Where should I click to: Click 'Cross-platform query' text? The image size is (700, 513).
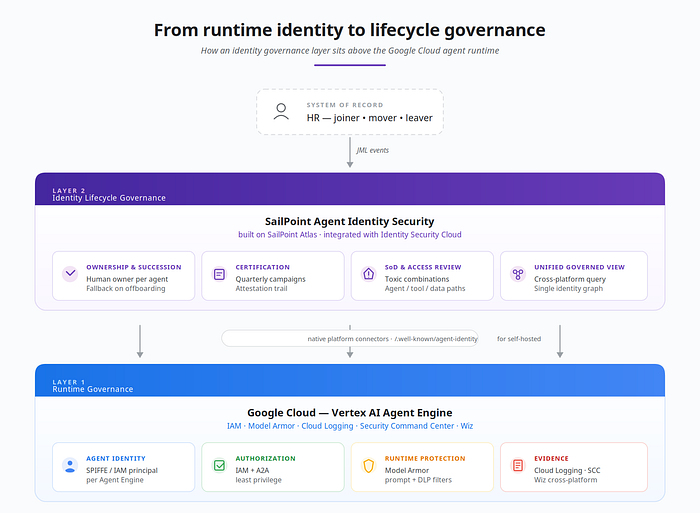click(570, 279)
